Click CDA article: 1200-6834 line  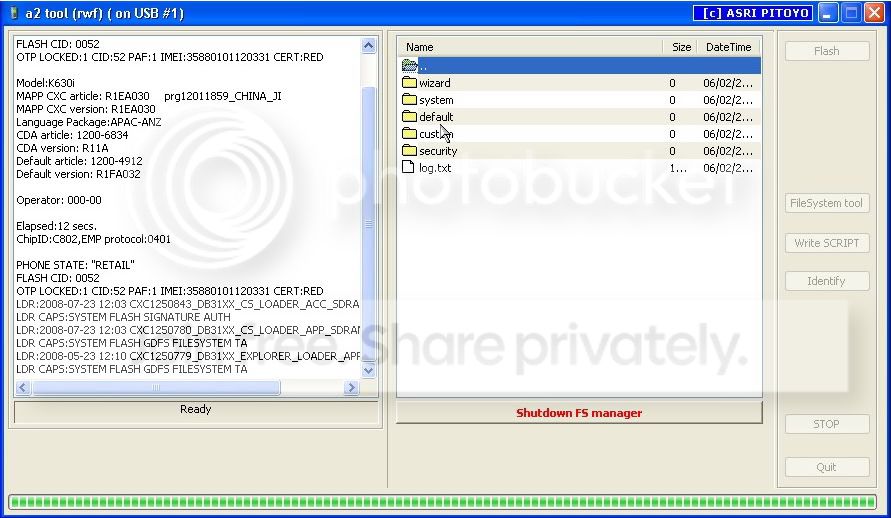tap(72, 135)
